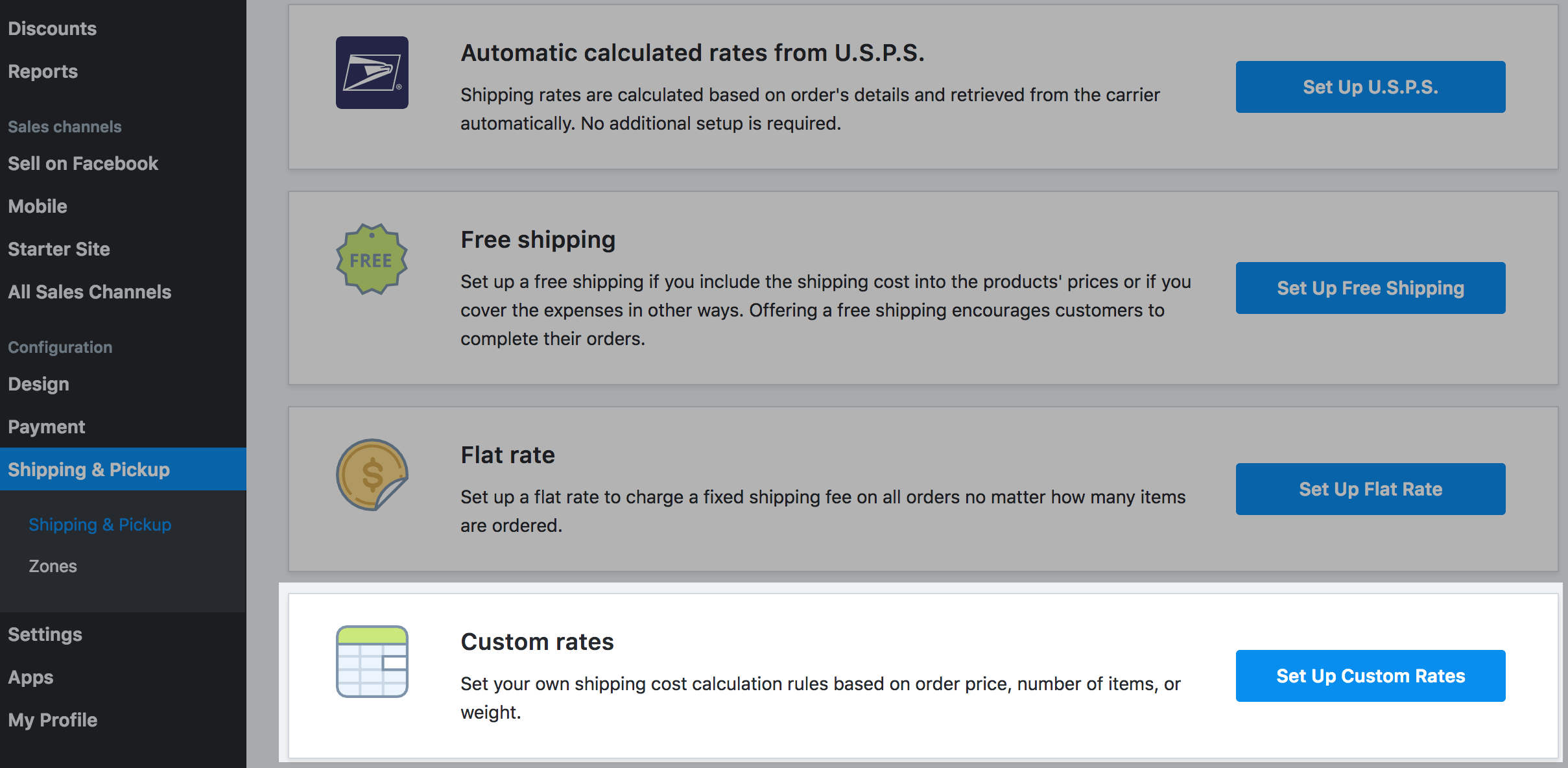Click Set Up Custom Rates button
The height and width of the screenshot is (768, 1568).
[1370, 676]
